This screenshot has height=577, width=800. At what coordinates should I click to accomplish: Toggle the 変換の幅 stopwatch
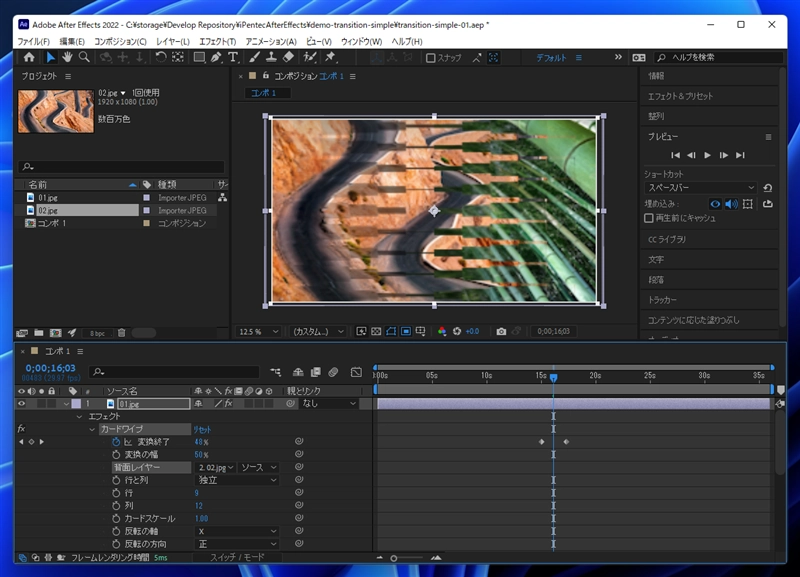click(x=116, y=455)
